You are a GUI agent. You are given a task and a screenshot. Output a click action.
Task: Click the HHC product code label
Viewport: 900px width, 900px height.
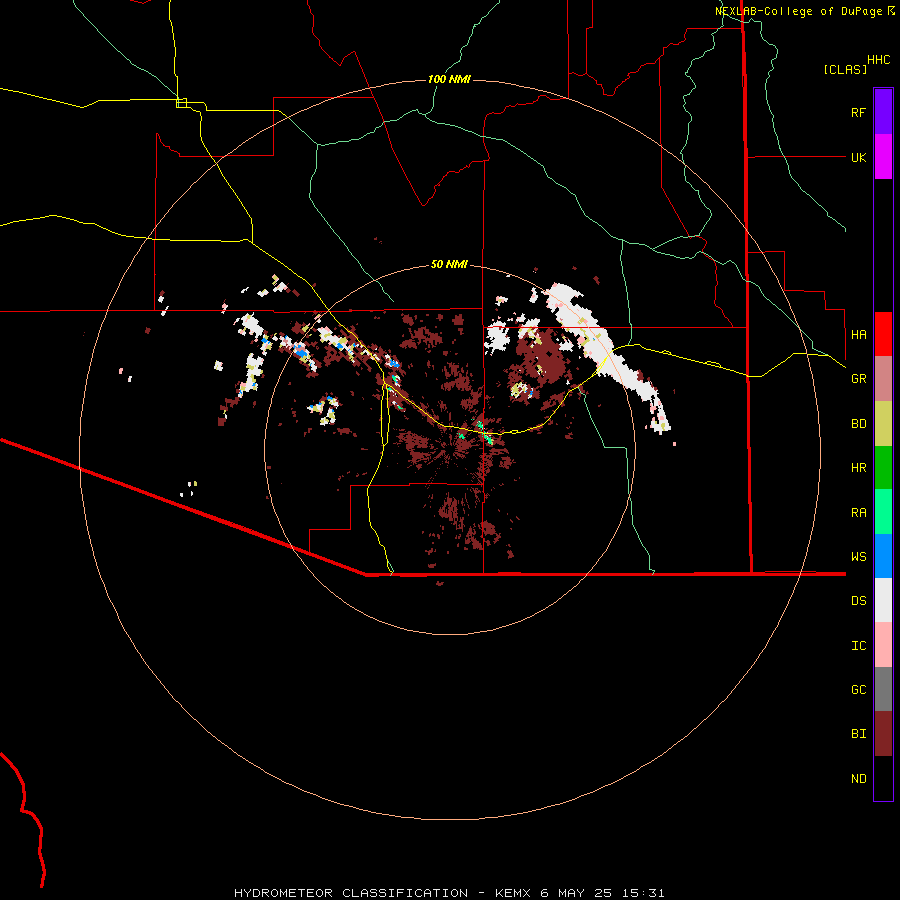pyautogui.click(x=879, y=60)
